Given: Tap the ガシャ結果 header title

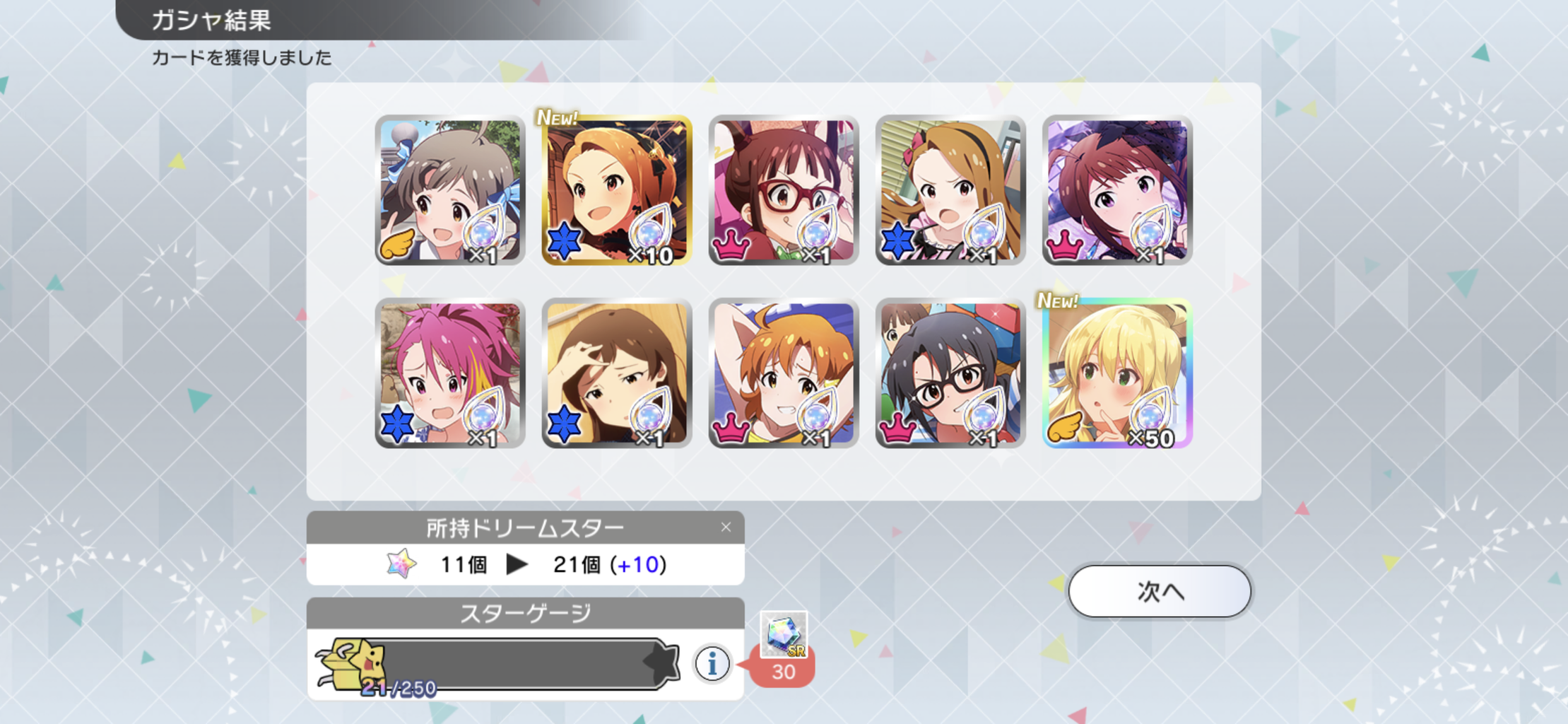Looking at the screenshot, I should tap(211, 20).
